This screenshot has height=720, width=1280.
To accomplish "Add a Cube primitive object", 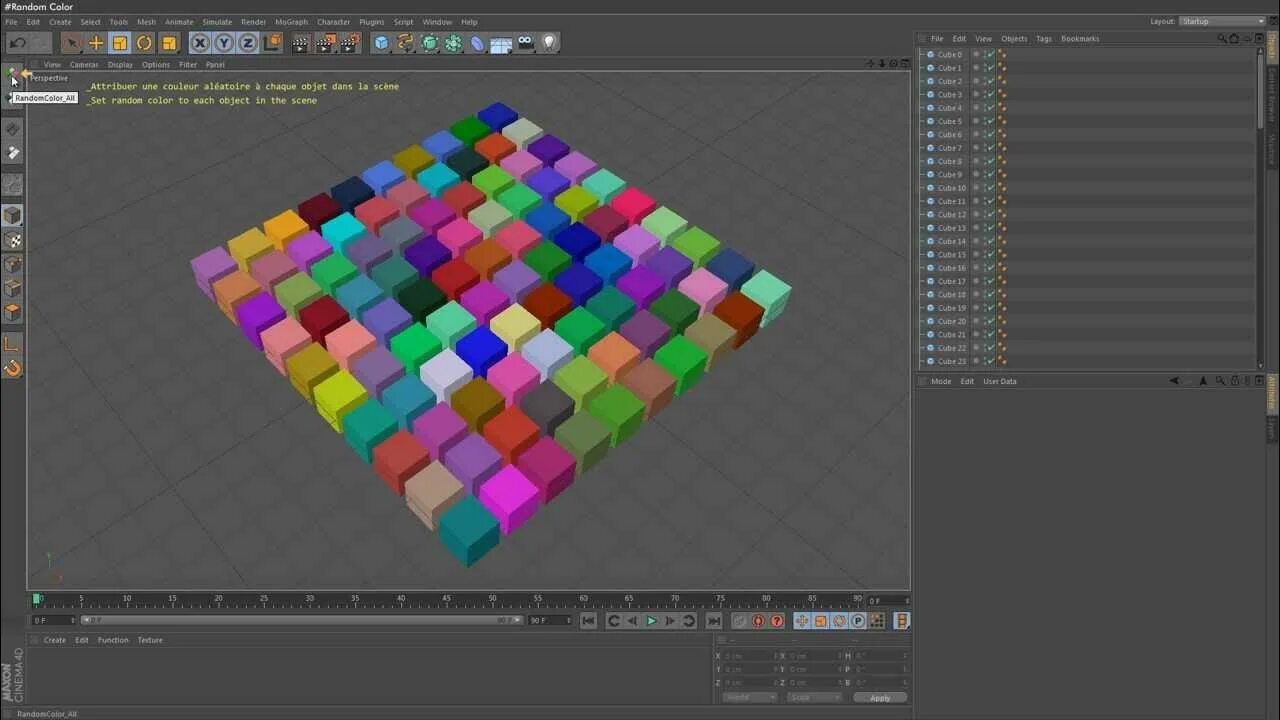I will [x=381, y=43].
